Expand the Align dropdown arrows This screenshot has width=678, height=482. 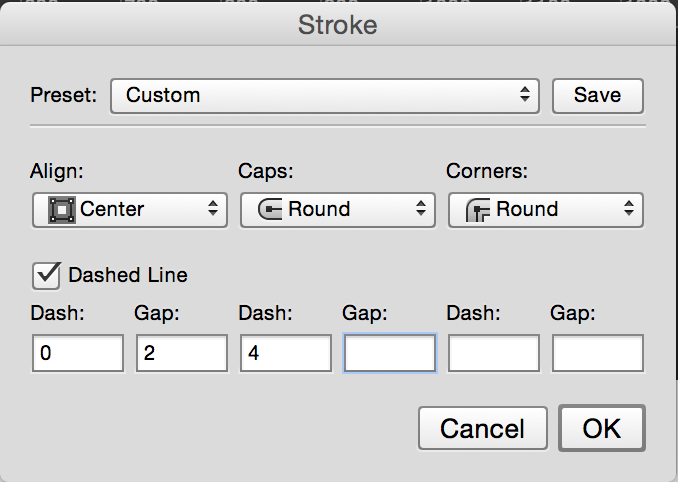(x=212, y=209)
